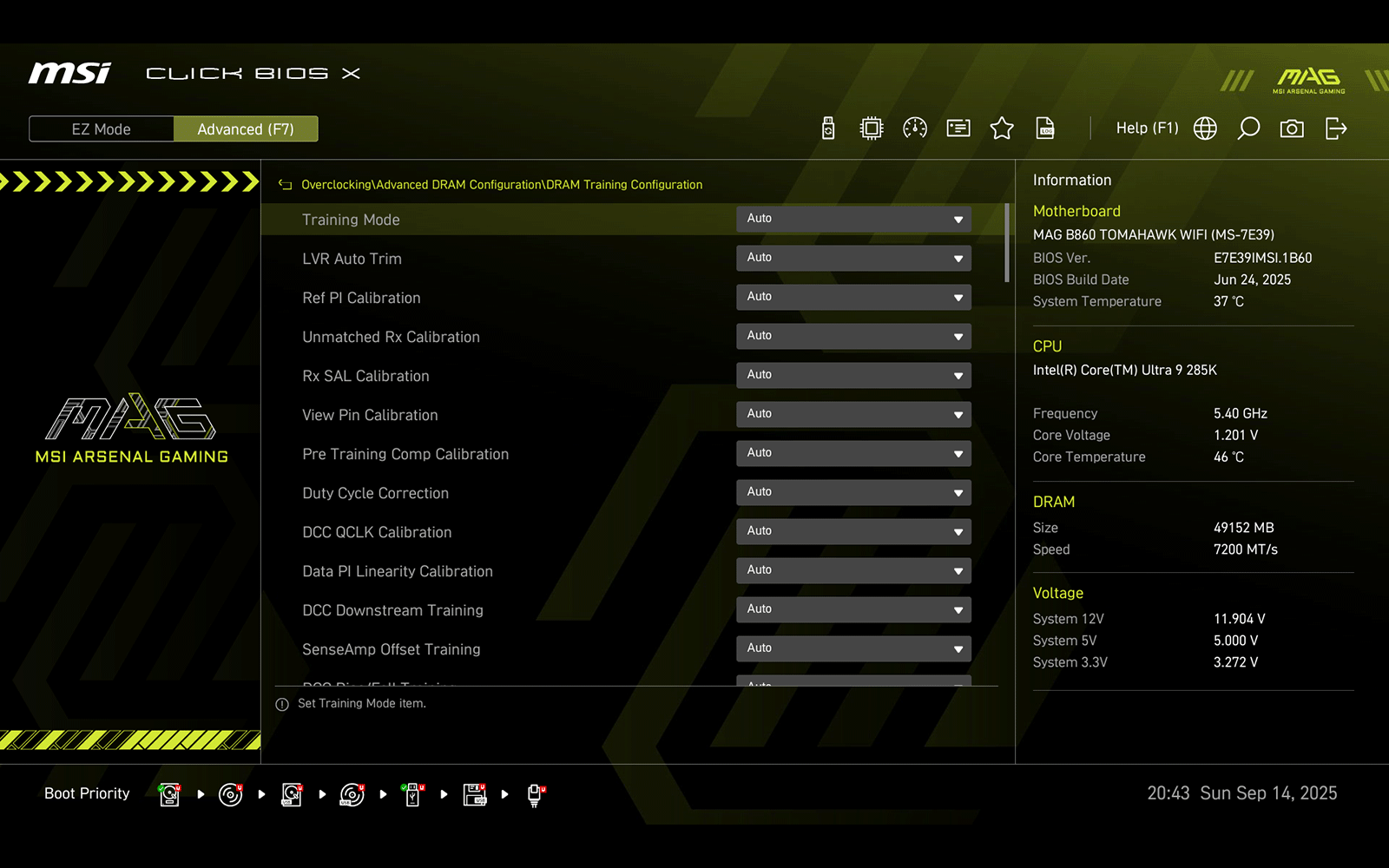Select the Rx SAL Calibration label

(x=365, y=376)
